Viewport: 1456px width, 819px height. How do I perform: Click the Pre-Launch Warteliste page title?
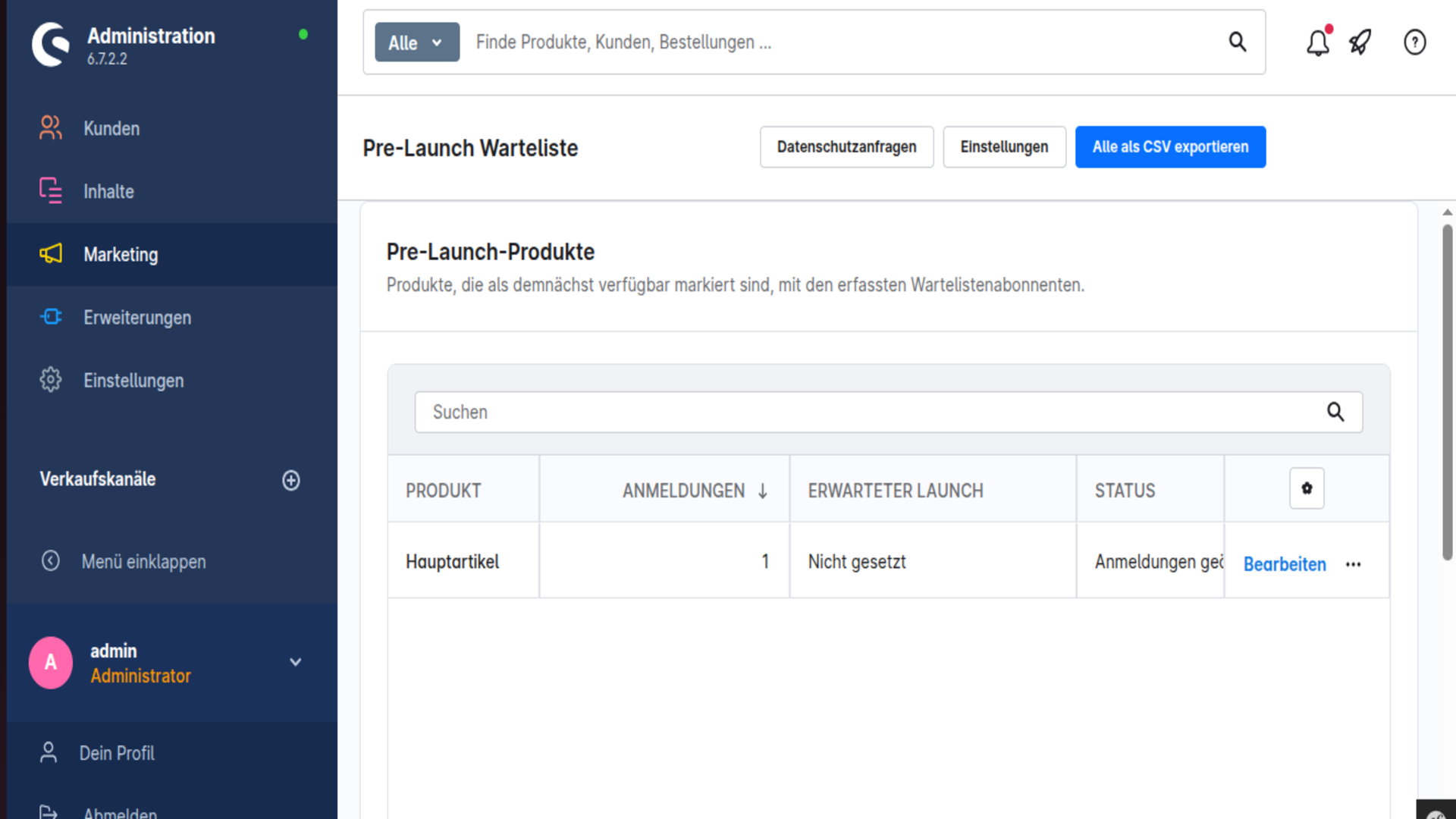coord(470,148)
